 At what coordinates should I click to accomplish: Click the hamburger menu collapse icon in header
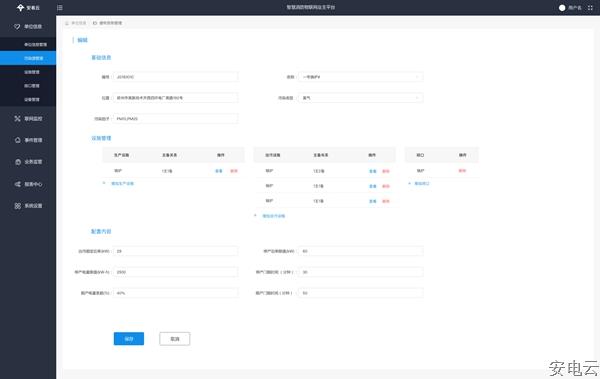(x=60, y=8)
